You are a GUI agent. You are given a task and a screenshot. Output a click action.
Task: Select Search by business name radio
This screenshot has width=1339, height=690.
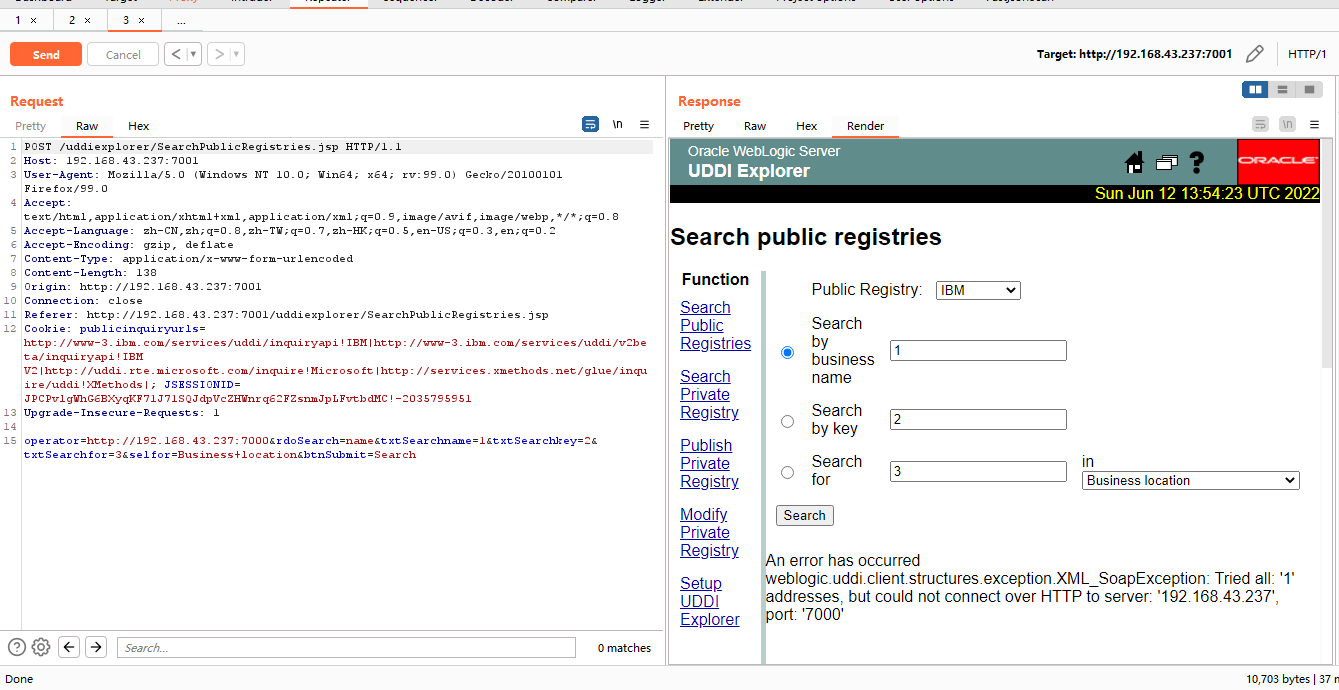coord(787,352)
